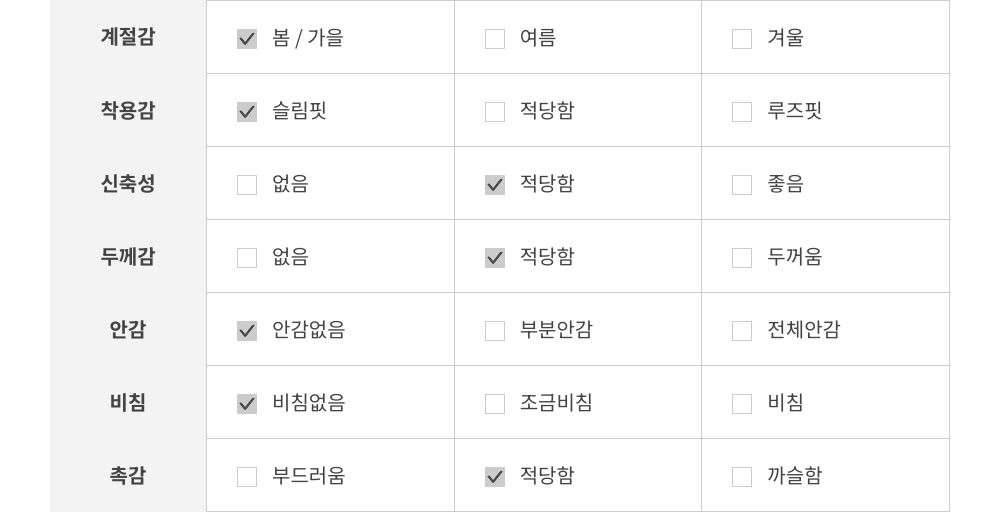Check the 루즈핏 checkbox
The image size is (1000, 512).
[x=742, y=112]
